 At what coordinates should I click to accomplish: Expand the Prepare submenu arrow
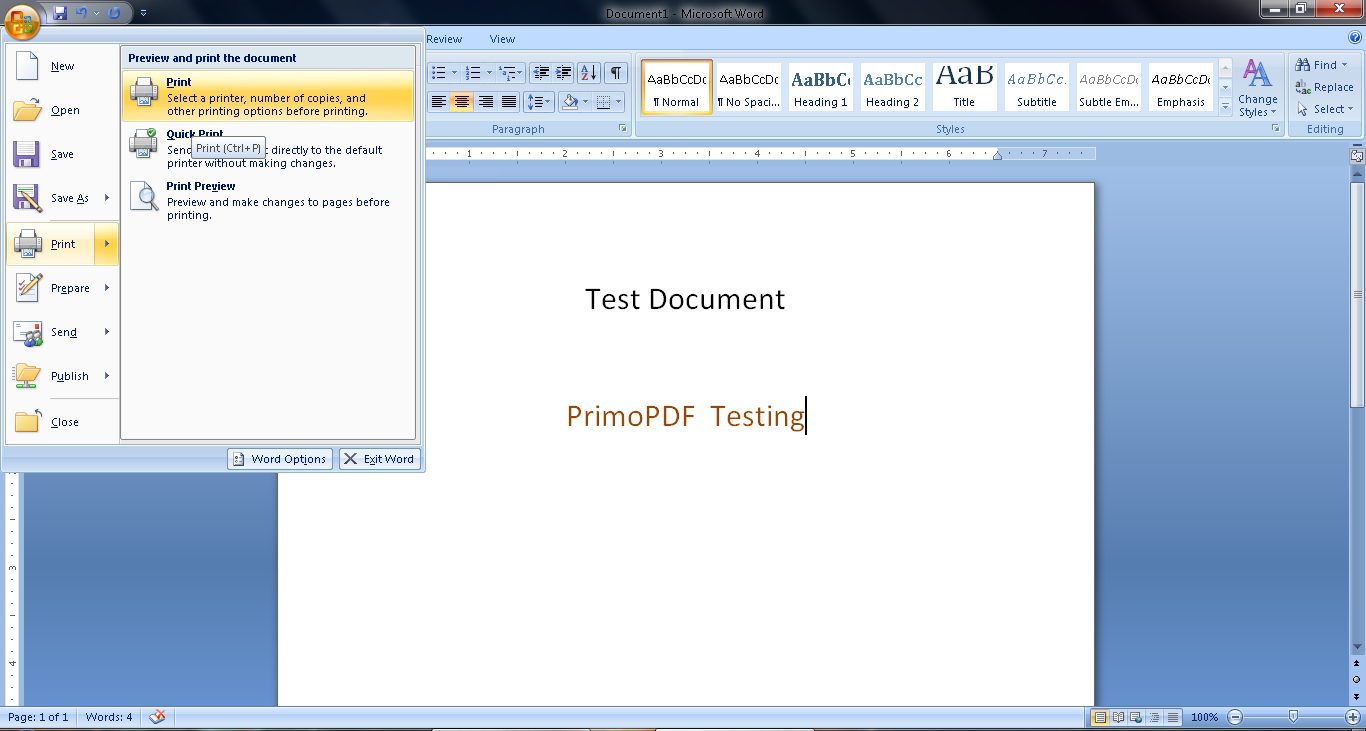pos(107,288)
